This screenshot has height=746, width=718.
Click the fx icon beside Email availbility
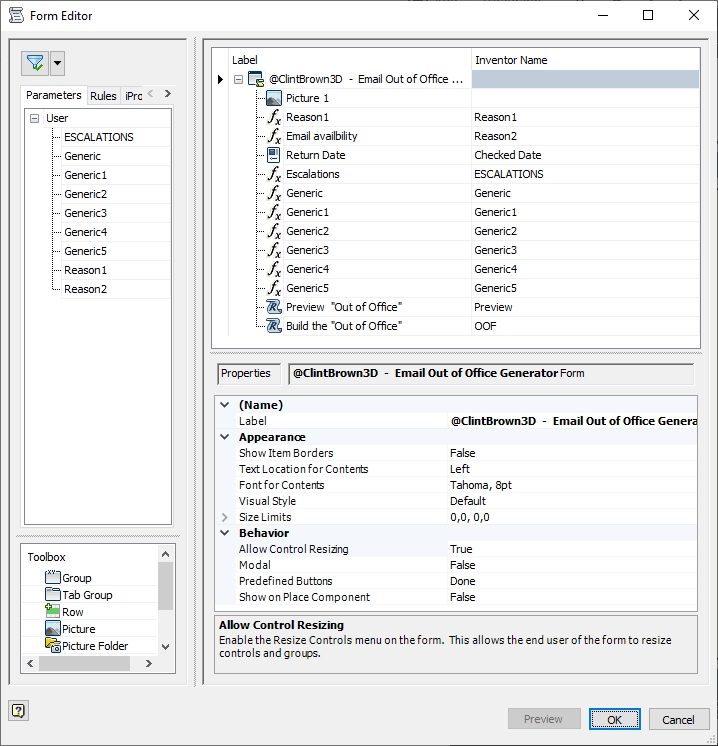tap(274, 136)
